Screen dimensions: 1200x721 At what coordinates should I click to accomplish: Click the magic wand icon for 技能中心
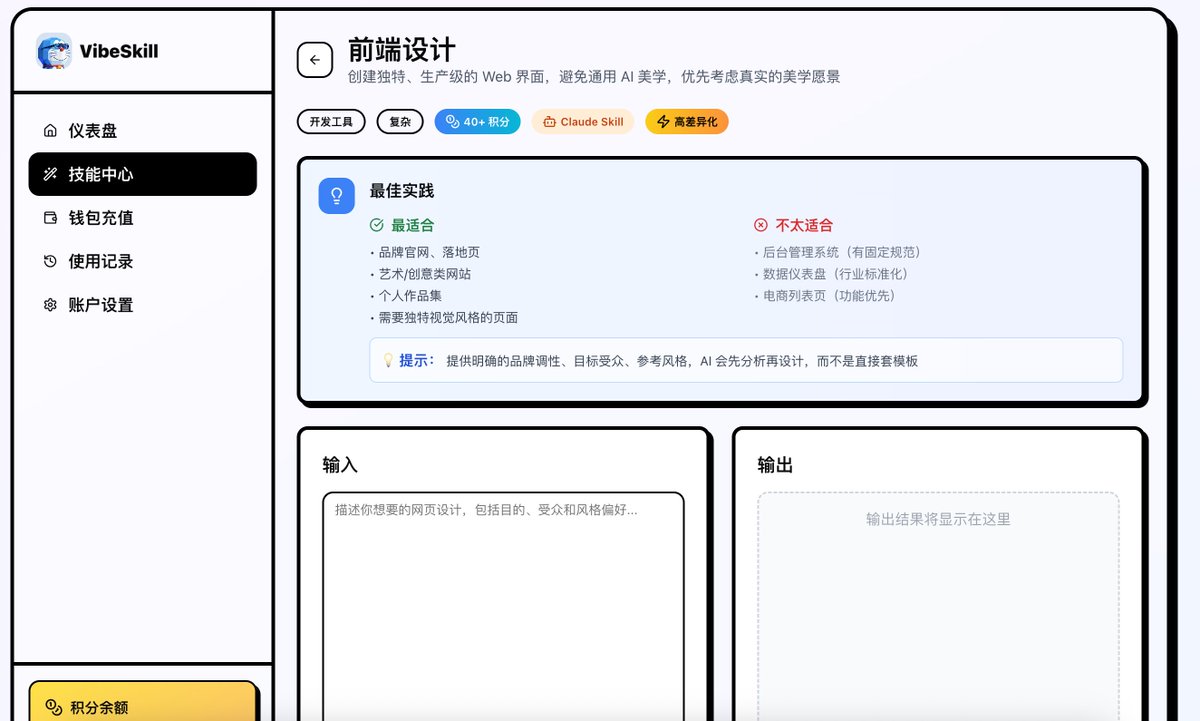50,174
